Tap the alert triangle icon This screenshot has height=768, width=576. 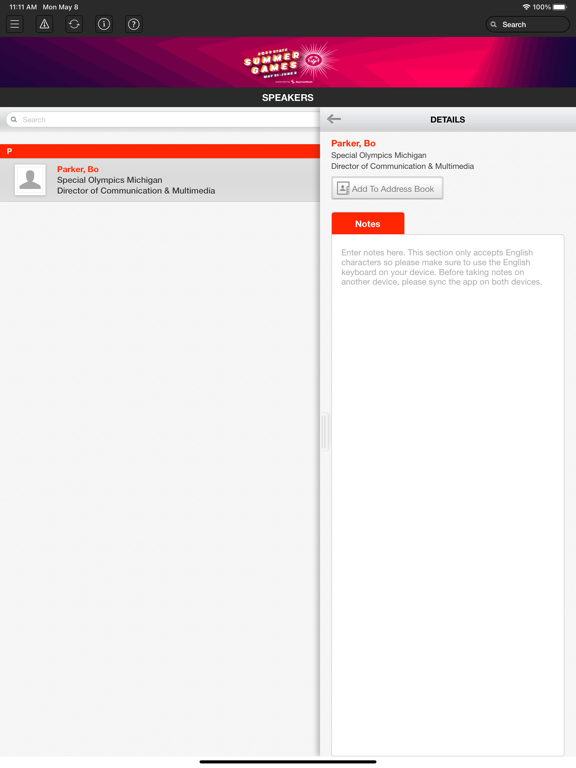pyautogui.click(x=45, y=24)
